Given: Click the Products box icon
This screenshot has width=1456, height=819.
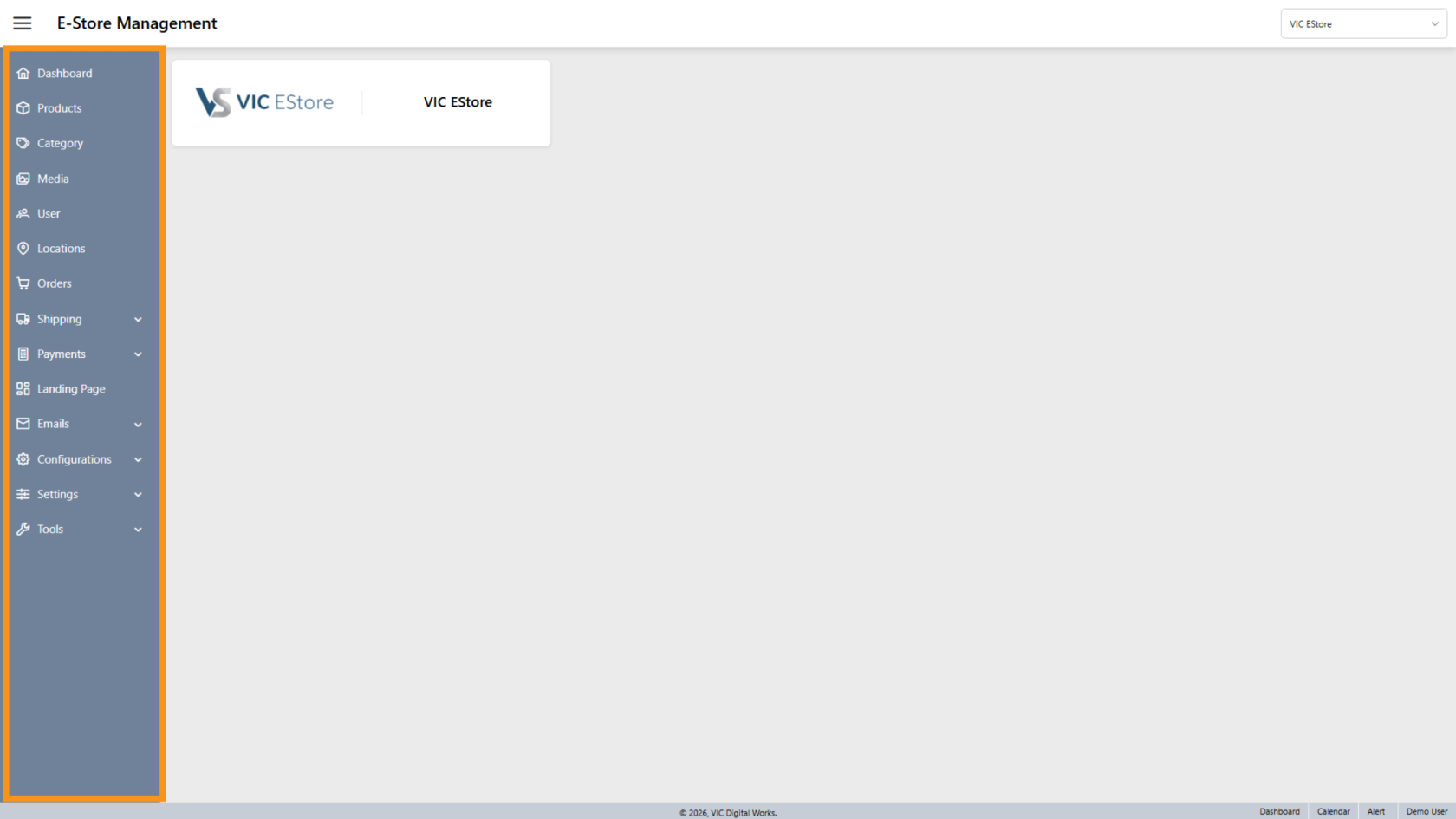Looking at the screenshot, I should point(23,108).
